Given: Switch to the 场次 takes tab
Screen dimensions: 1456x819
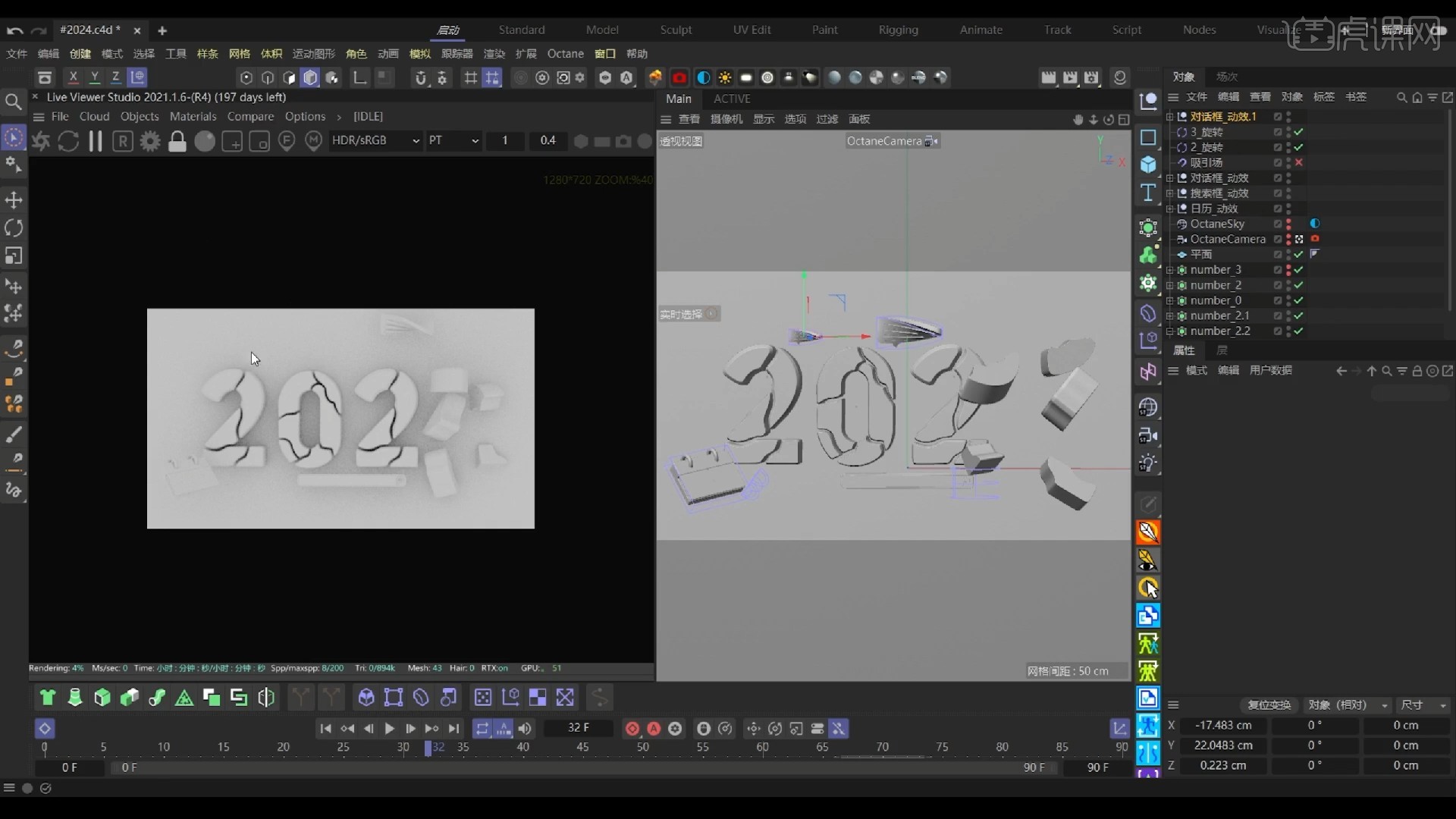Looking at the screenshot, I should 1226,77.
